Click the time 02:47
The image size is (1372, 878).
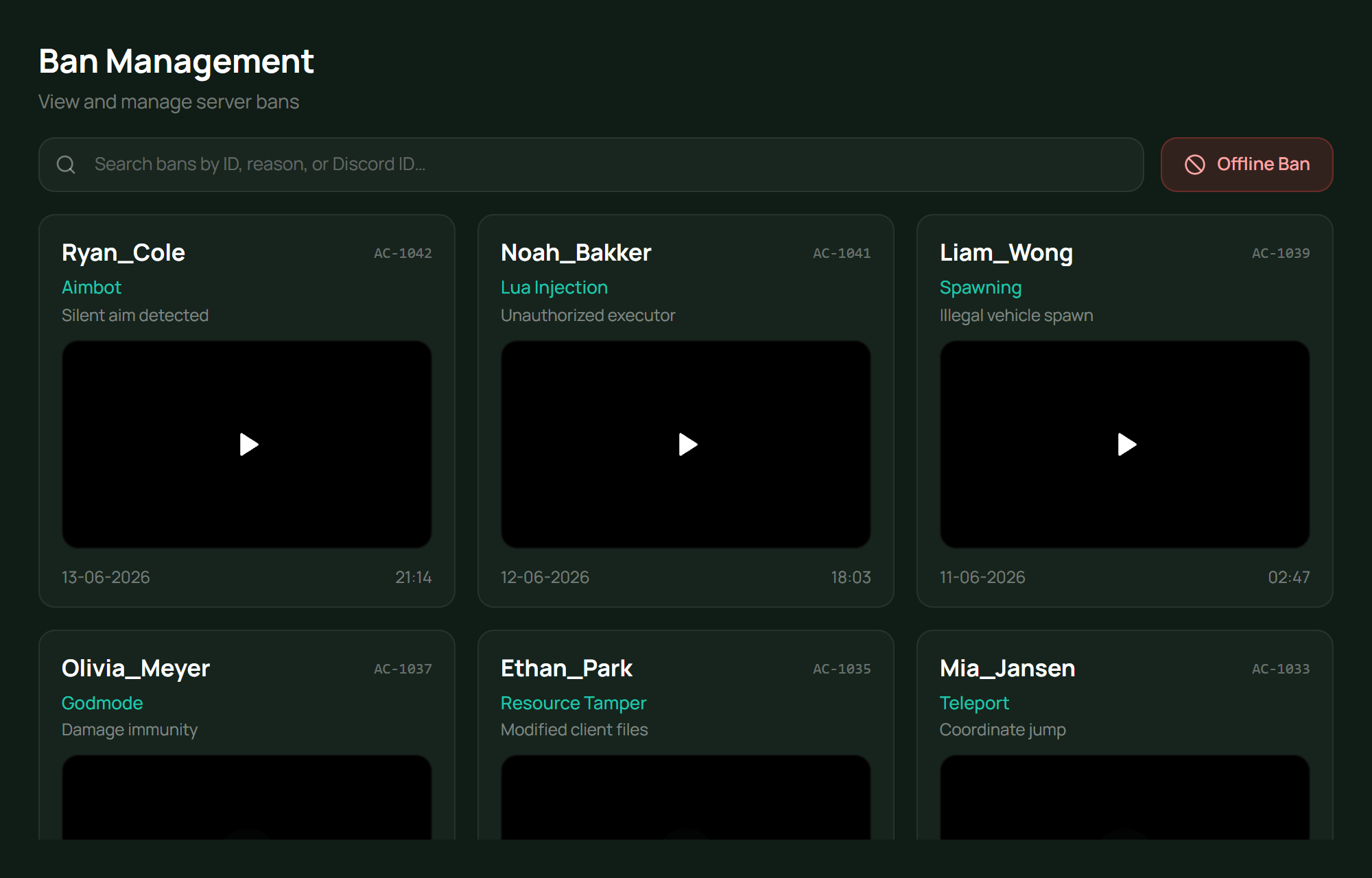pos(1289,578)
